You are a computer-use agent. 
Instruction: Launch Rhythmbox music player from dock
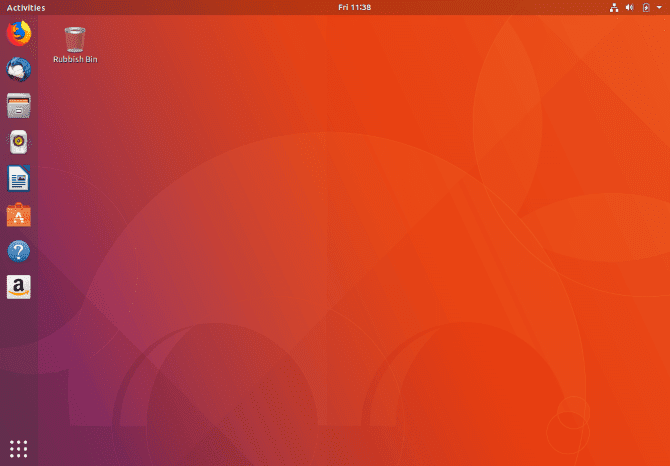(19, 142)
